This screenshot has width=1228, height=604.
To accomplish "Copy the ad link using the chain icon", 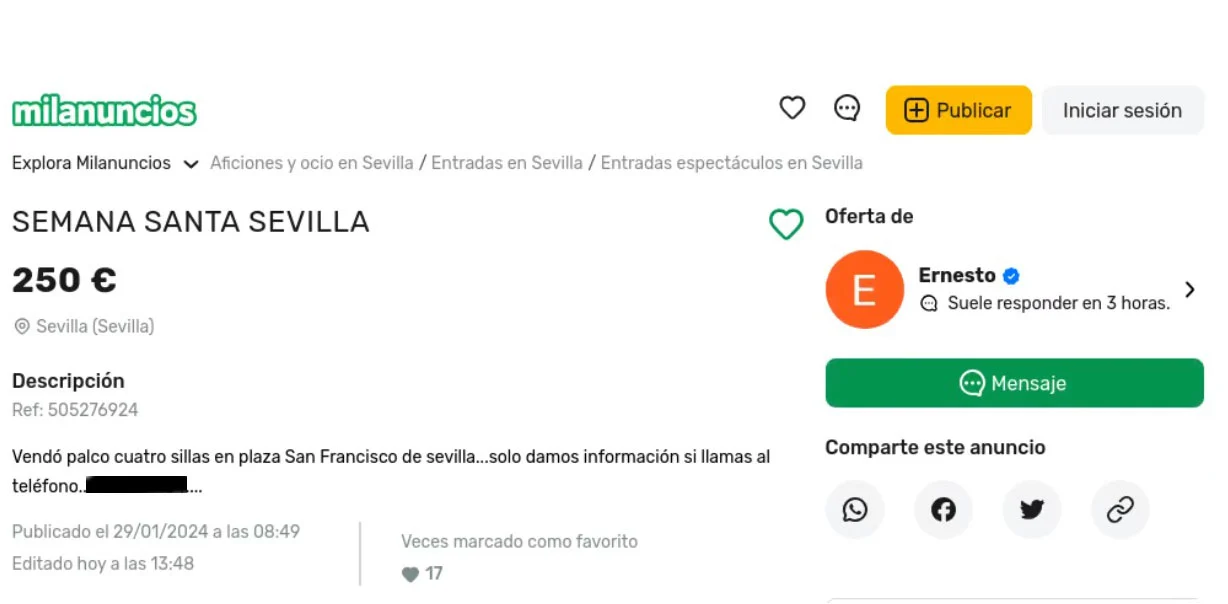I will (1120, 510).
